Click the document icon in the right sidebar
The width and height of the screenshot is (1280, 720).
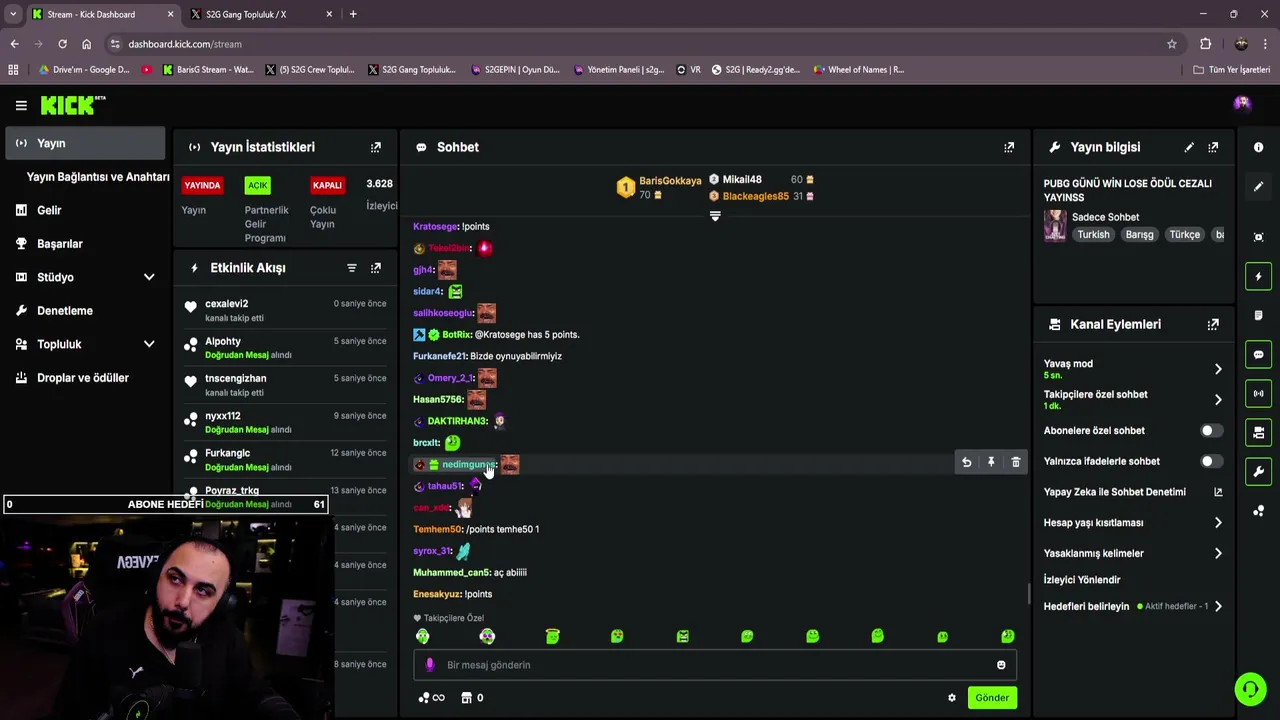coord(1258,315)
